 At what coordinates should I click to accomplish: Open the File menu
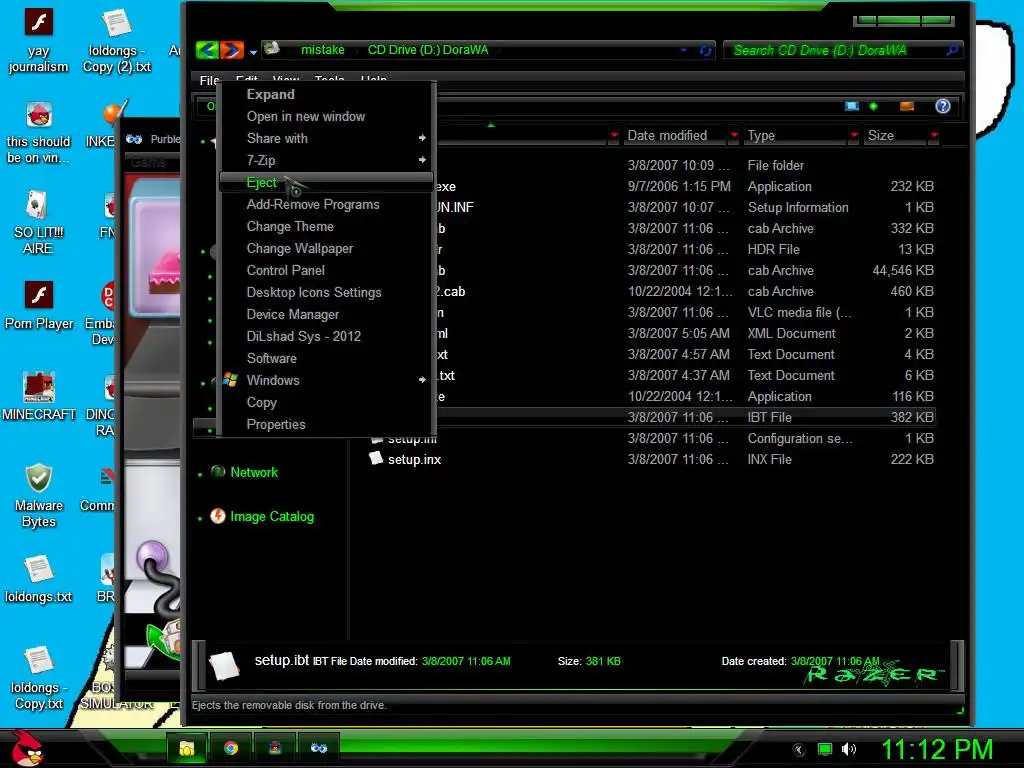point(209,80)
